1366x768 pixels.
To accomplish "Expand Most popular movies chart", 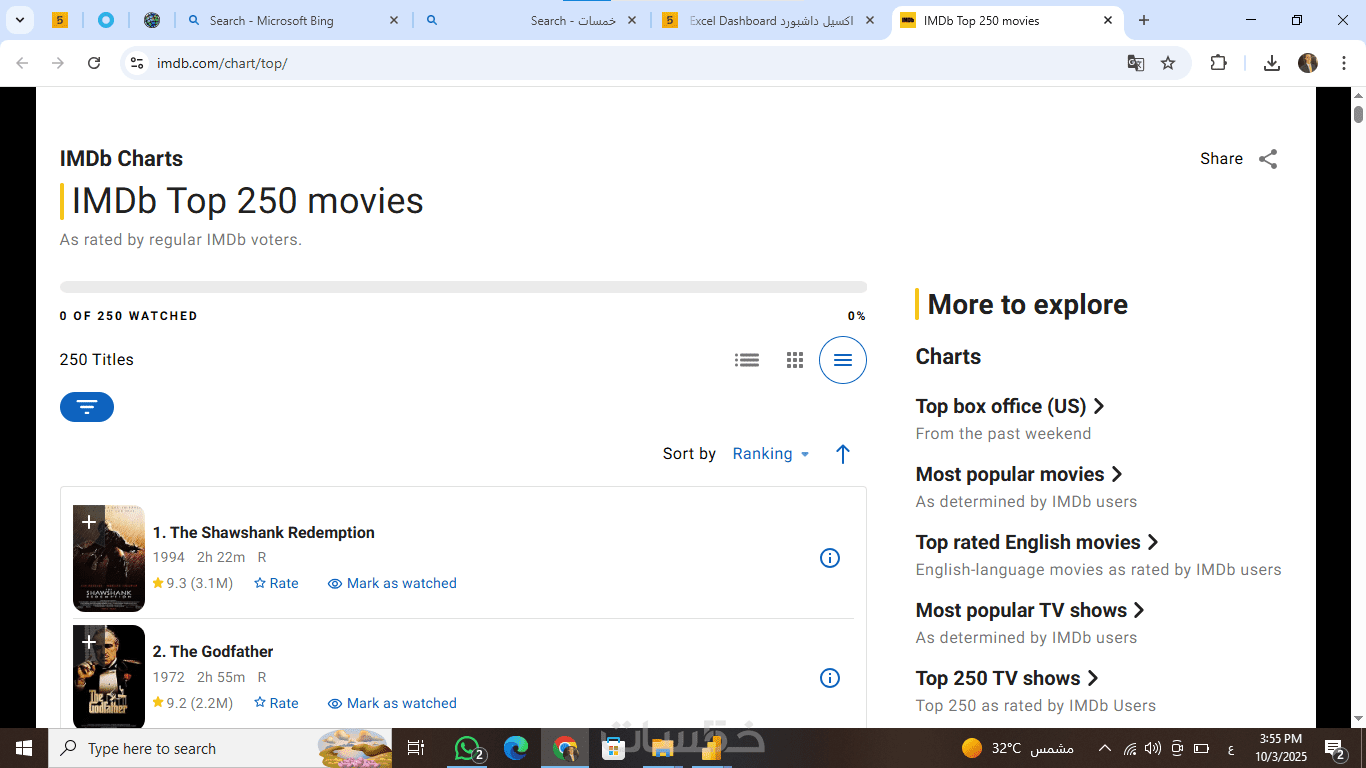I will pyautogui.click(x=1019, y=474).
